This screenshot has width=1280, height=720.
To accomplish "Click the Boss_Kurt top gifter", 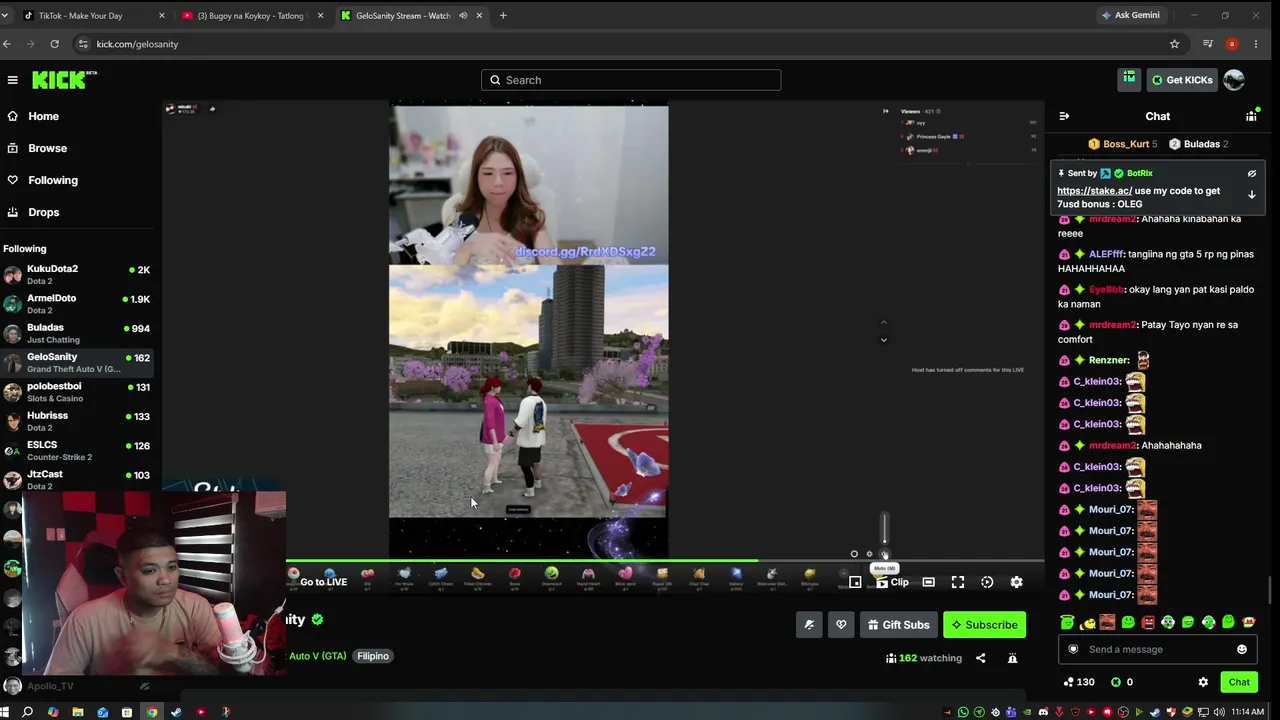I will click(x=1123, y=144).
